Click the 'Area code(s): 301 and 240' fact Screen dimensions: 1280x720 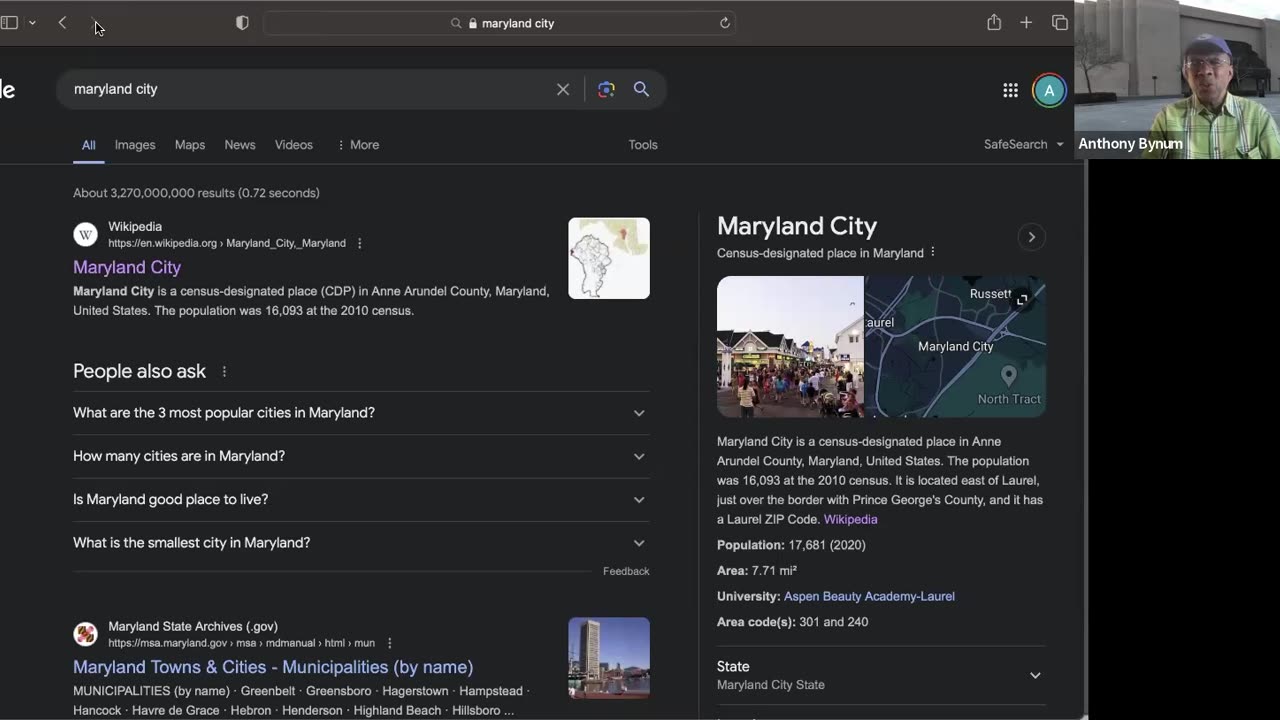pos(792,622)
